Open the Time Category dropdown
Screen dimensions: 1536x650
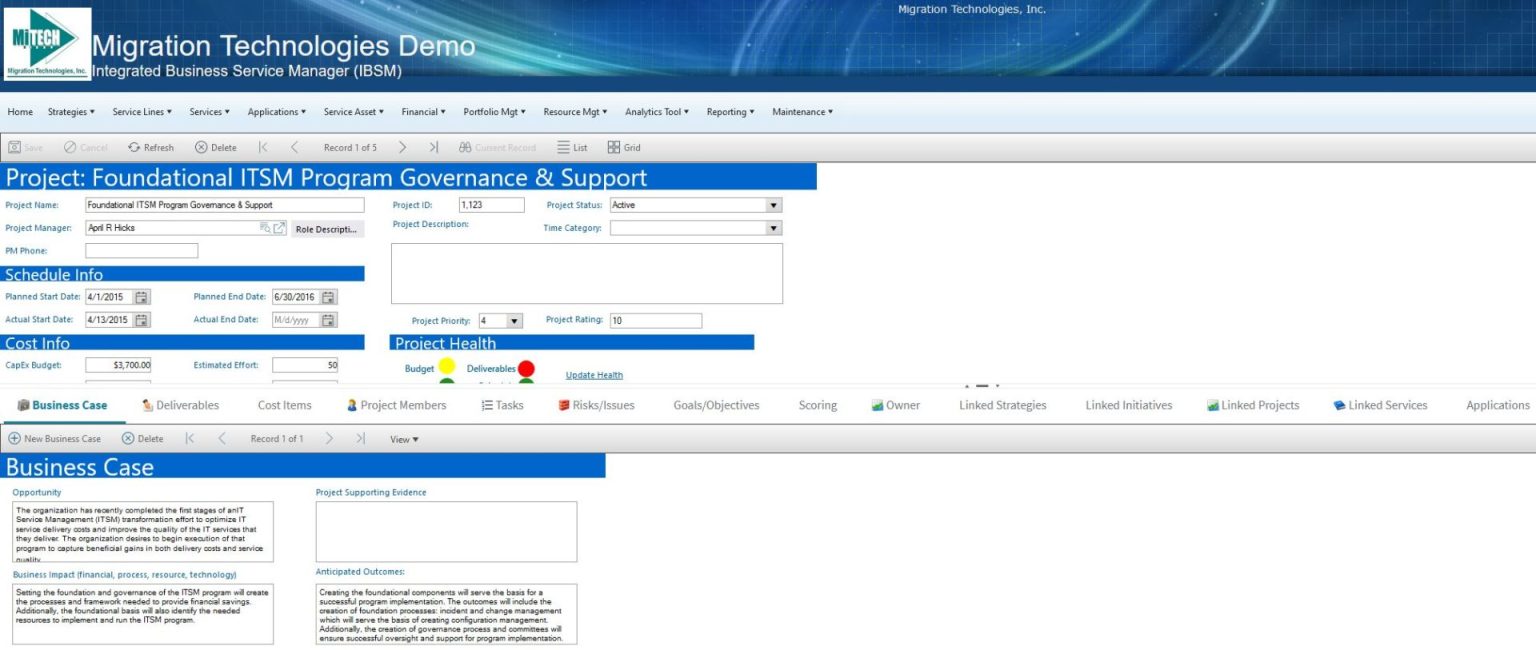773,227
